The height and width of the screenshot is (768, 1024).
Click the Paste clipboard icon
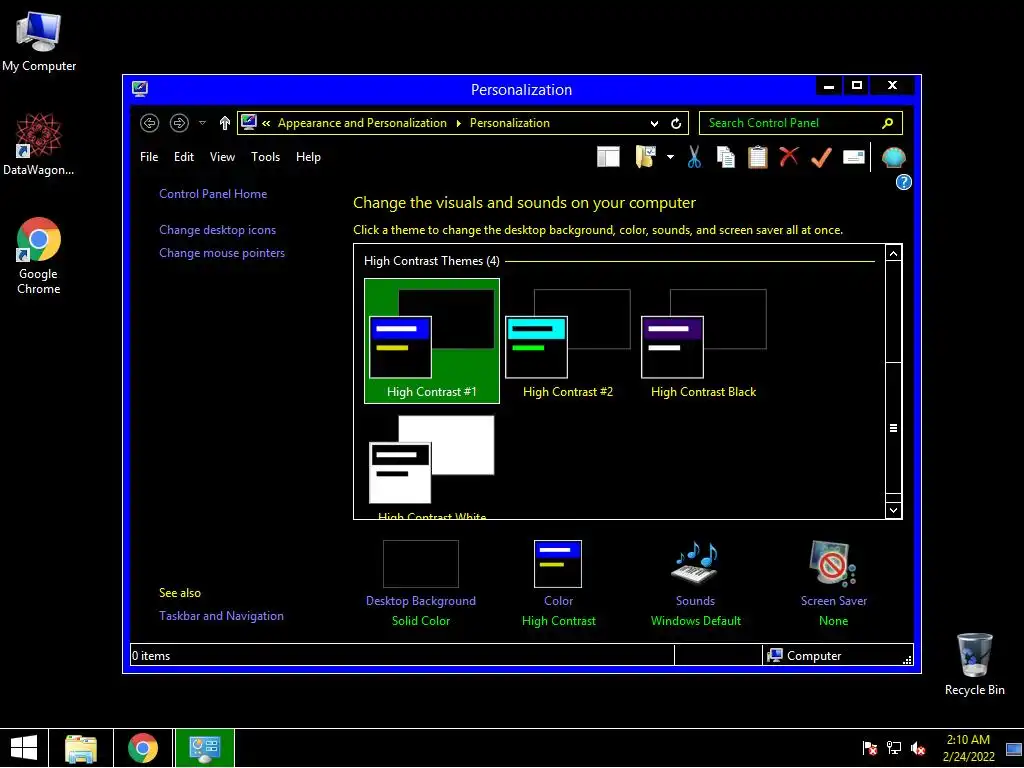(x=758, y=157)
